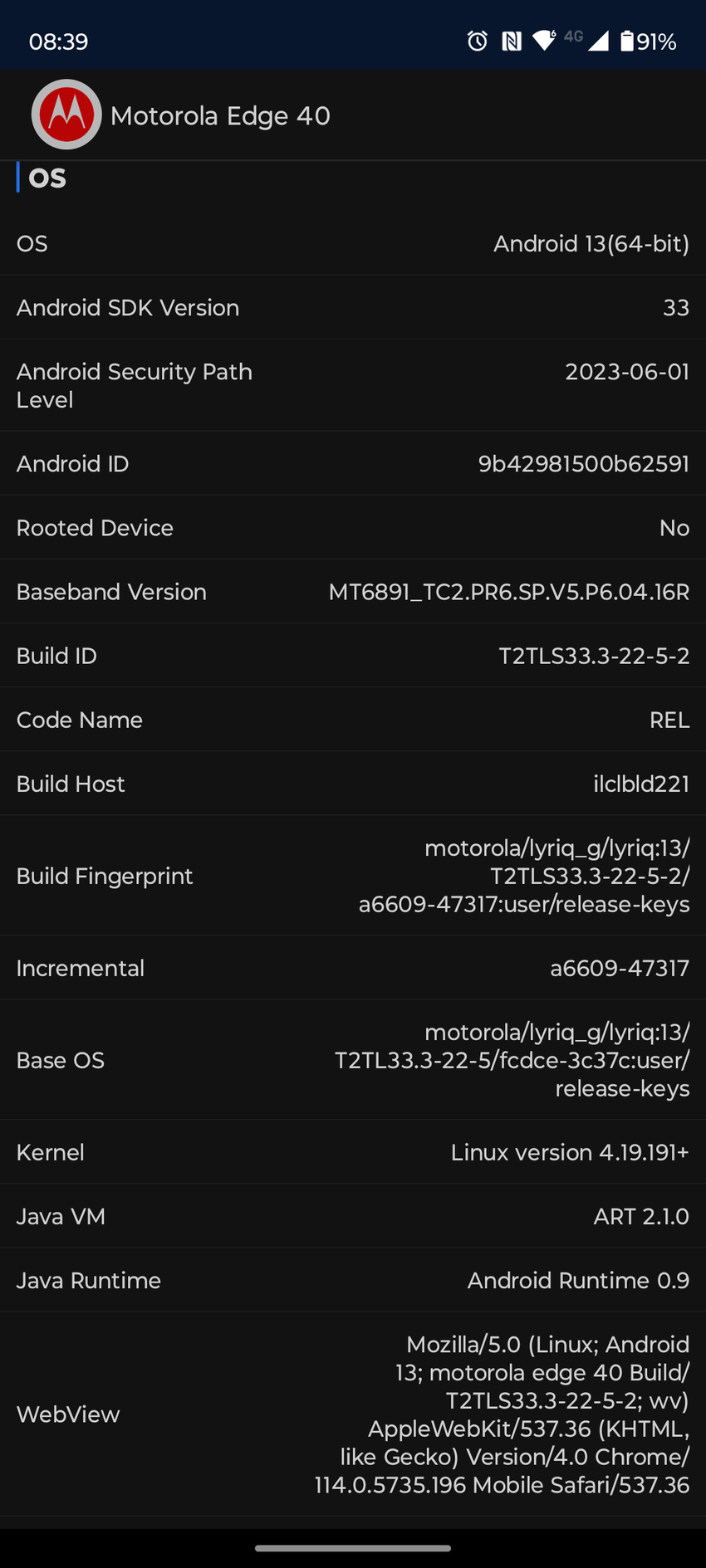Viewport: 706px width, 1568px height.
Task: Tap the Baseband Version entry
Action: [353, 592]
